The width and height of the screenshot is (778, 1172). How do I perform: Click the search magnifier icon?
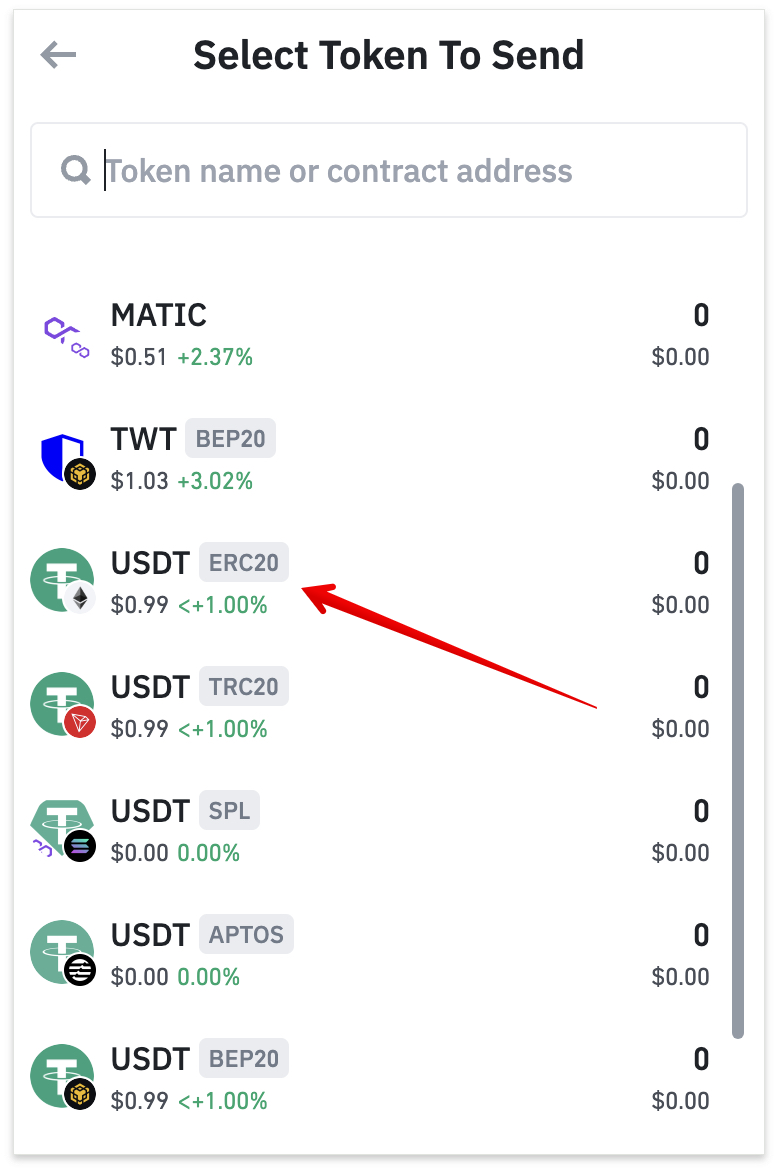pyautogui.click(x=75, y=170)
